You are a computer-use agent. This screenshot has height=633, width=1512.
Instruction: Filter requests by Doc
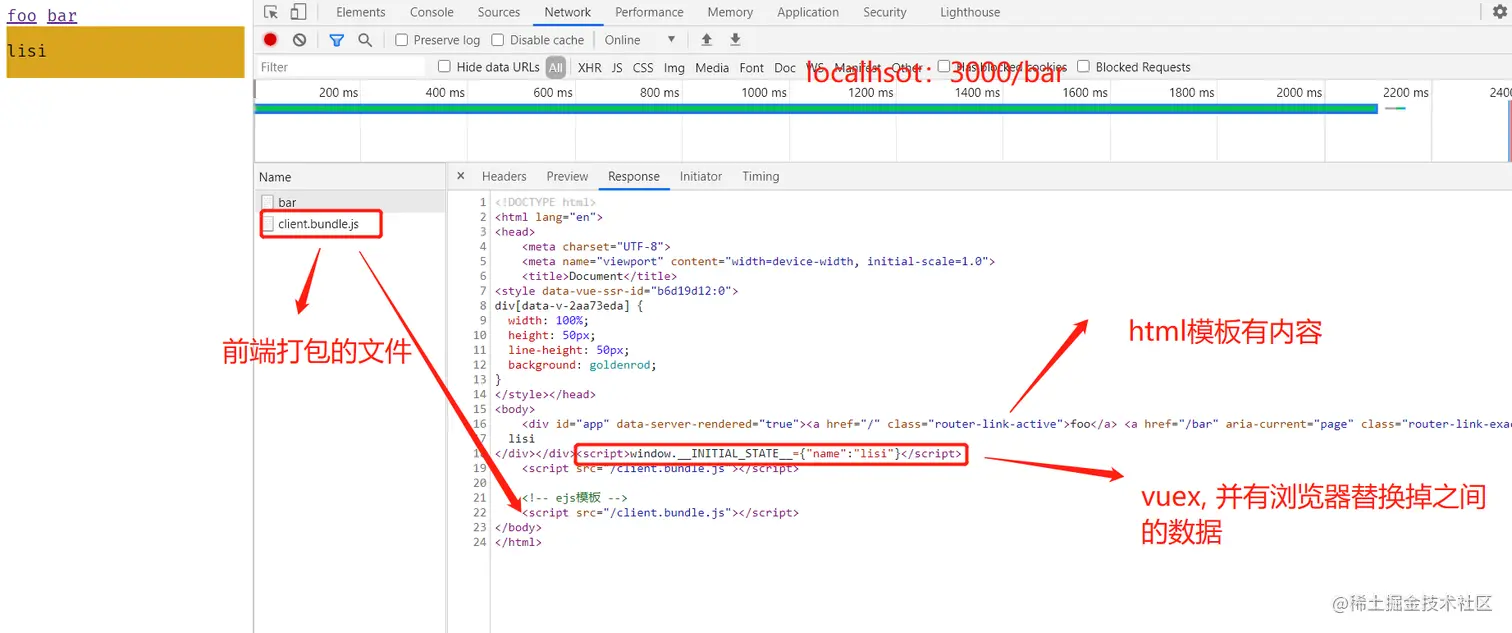[x=785, y=67]
